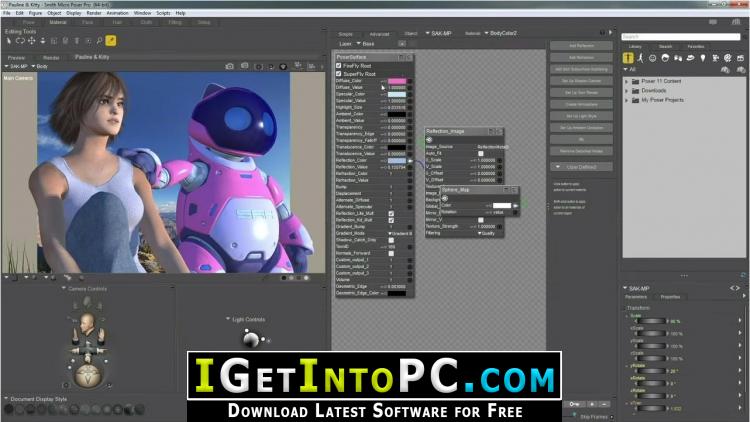Click the pink Diffuse_Color swatch
Viewport: 750px width, 422px height.
coord(397,81)
